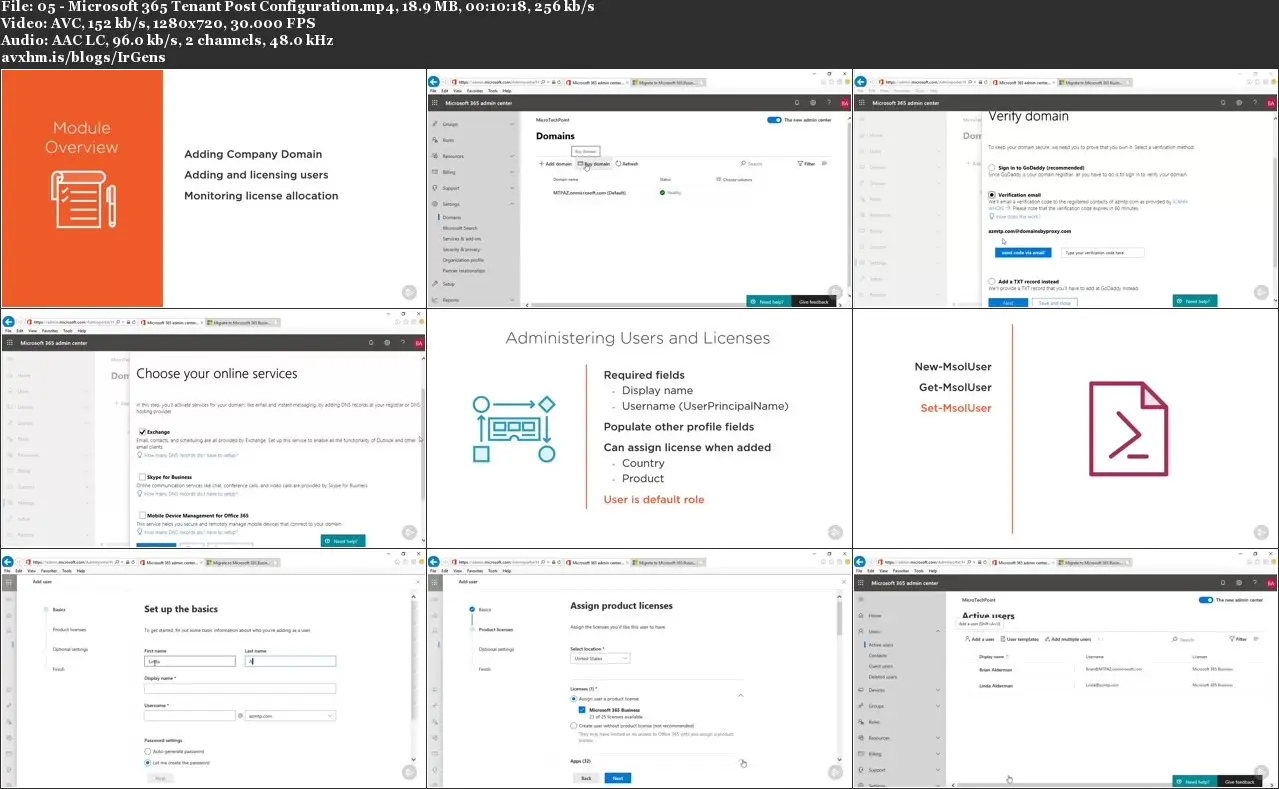
Task: Check the Skype for Business checkbox
Action: click(143, 478)
